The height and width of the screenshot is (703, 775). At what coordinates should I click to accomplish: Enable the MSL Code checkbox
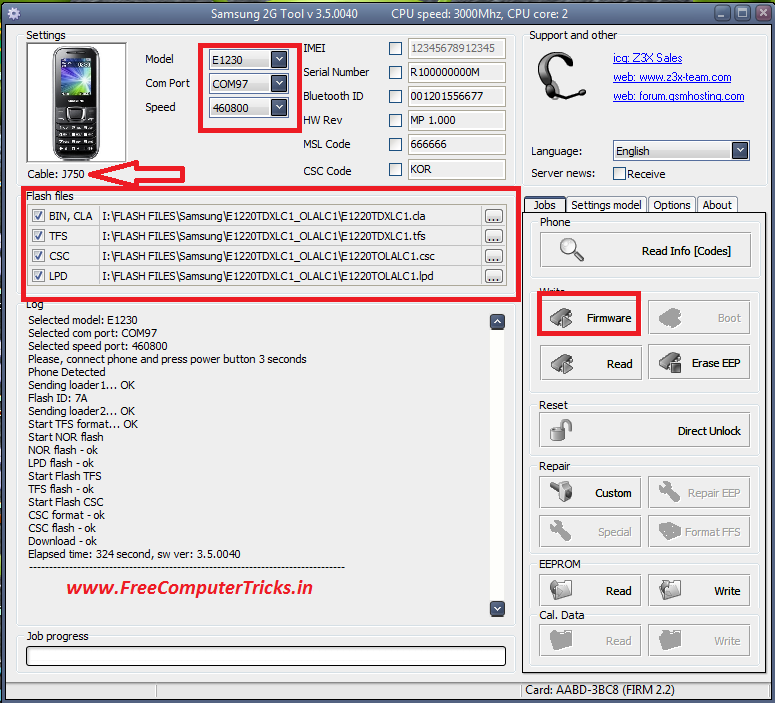coord(395,144)
